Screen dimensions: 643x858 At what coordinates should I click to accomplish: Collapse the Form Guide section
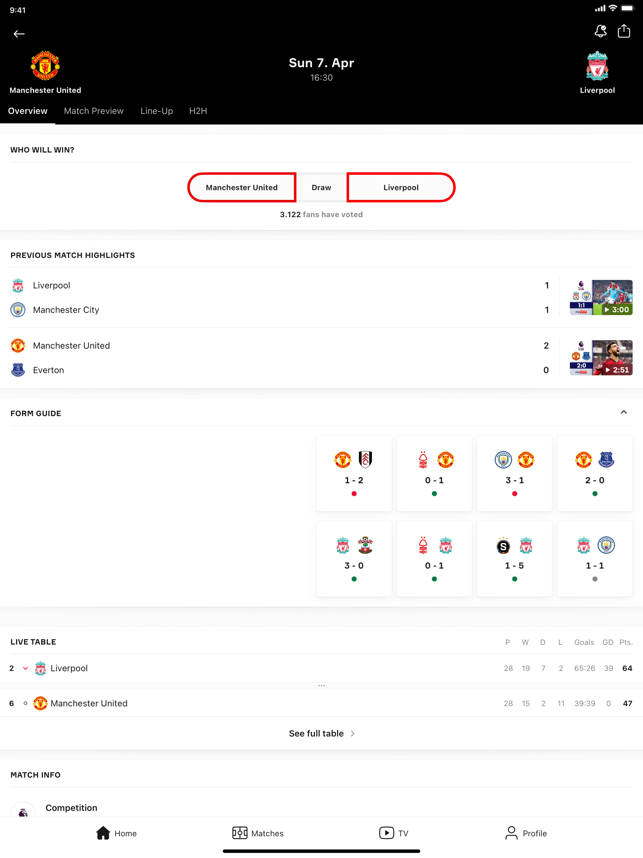point(624,413)
